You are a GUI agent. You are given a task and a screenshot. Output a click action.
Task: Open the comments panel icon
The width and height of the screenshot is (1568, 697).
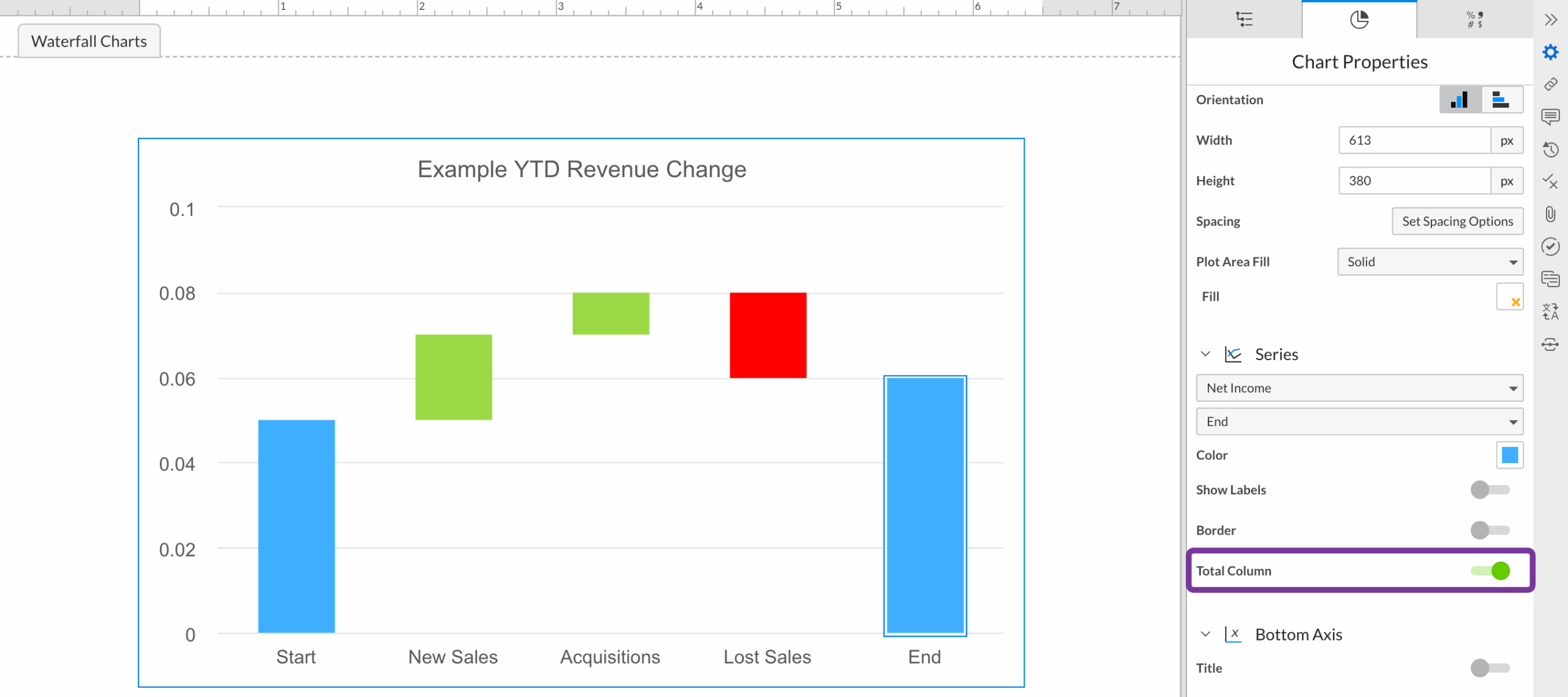tap(1550, 116)
